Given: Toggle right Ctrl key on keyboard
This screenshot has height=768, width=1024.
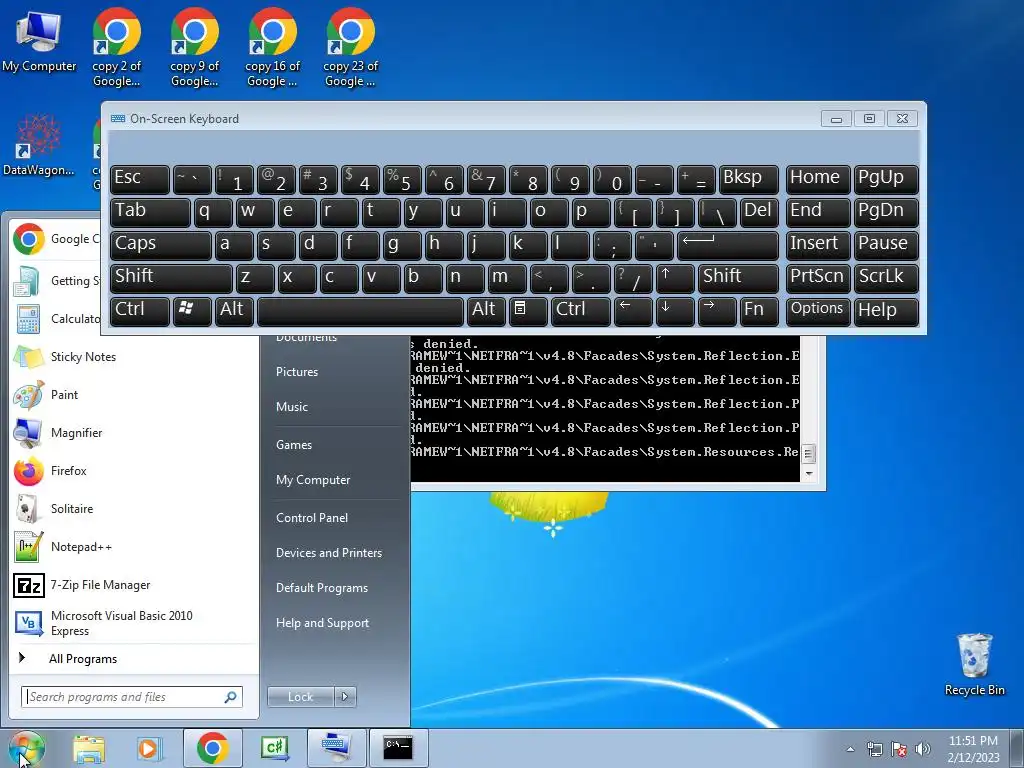Looking at the screenshot, I should (581, 311).
